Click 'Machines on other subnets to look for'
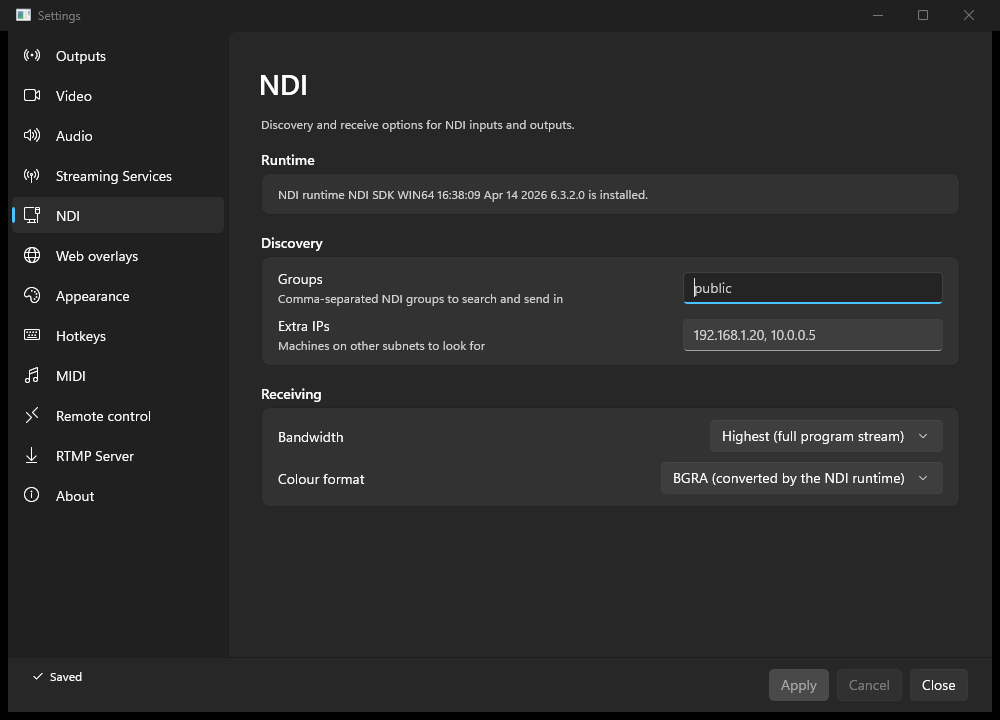Image resolution: width=1000 pixels, height=720 pixels. tap(381, 346)
